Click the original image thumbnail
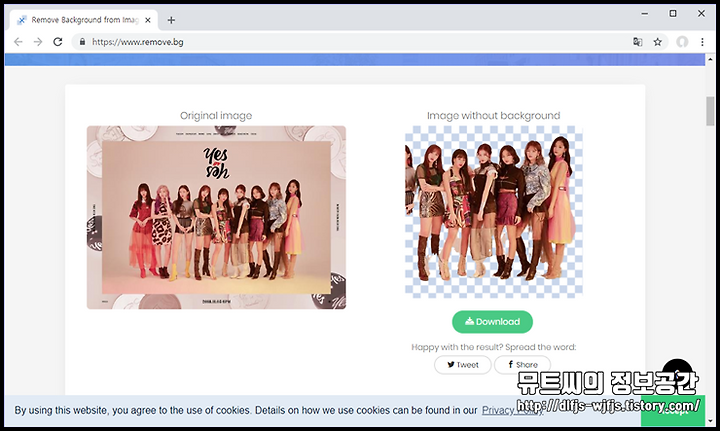The height and width of the screenshot is (431, 720). [x=216, y=217]
